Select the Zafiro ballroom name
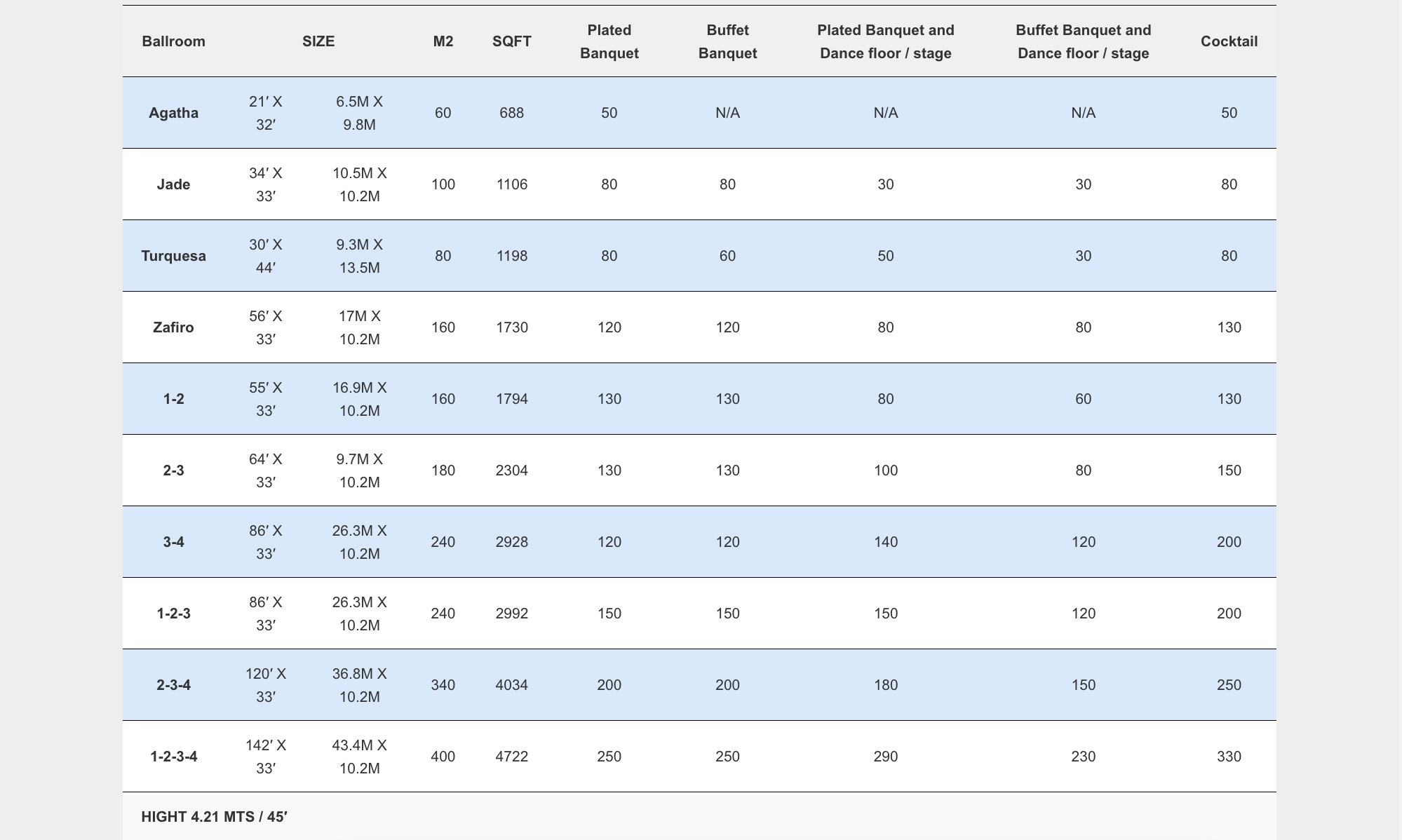The image size is (1402, 840). [x=173, y=327]
